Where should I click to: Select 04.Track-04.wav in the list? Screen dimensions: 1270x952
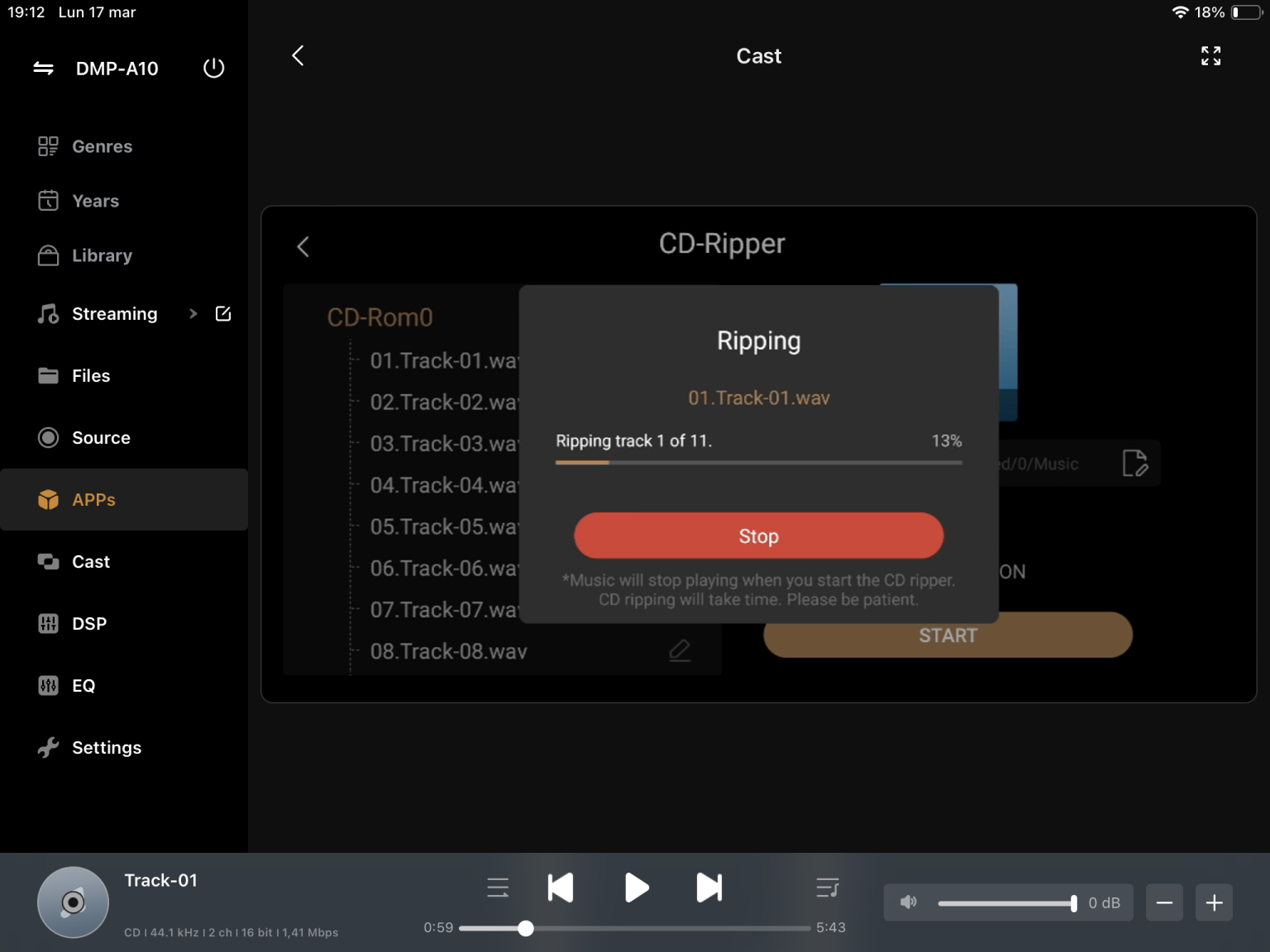click(443, 485)
